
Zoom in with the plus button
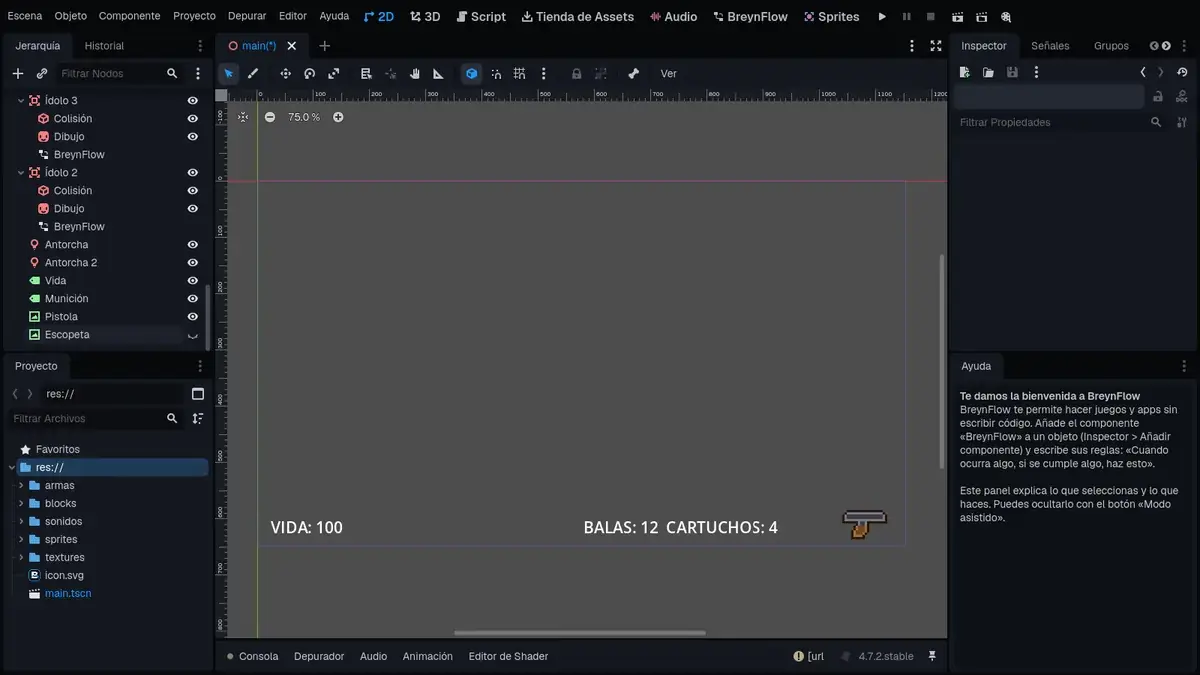click(x=338, y=117)
